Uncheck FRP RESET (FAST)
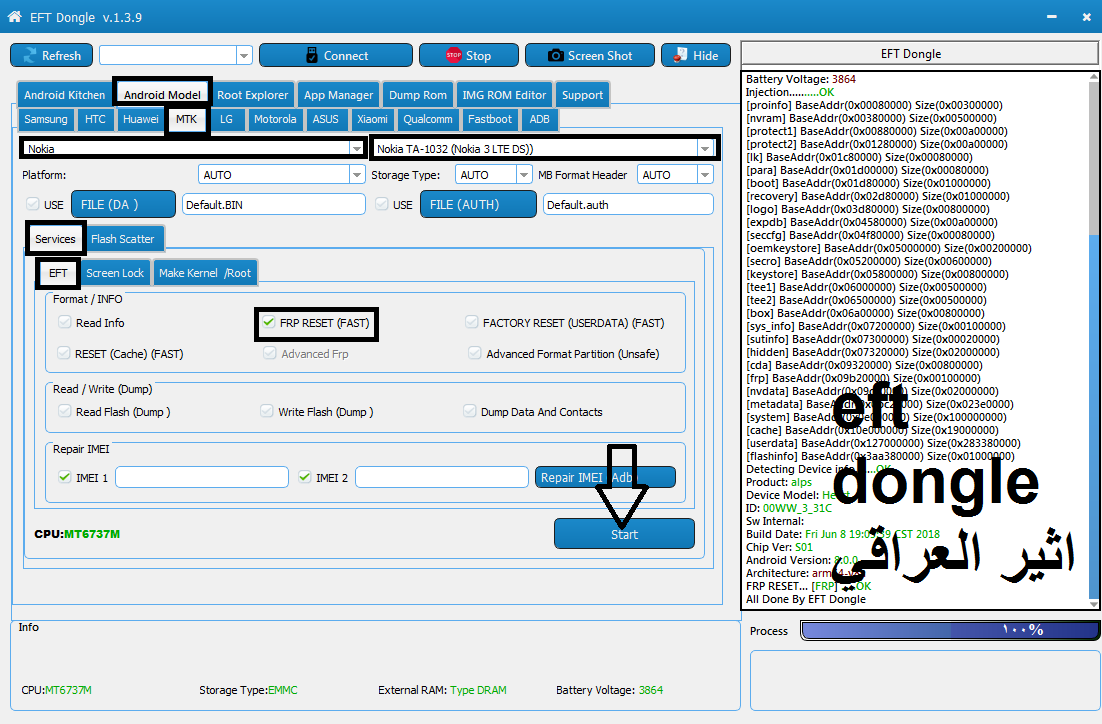 tap(268, 322)
